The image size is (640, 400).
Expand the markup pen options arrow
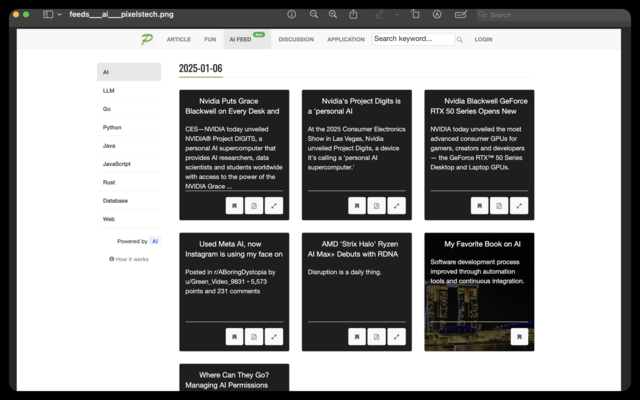[396, 14]
